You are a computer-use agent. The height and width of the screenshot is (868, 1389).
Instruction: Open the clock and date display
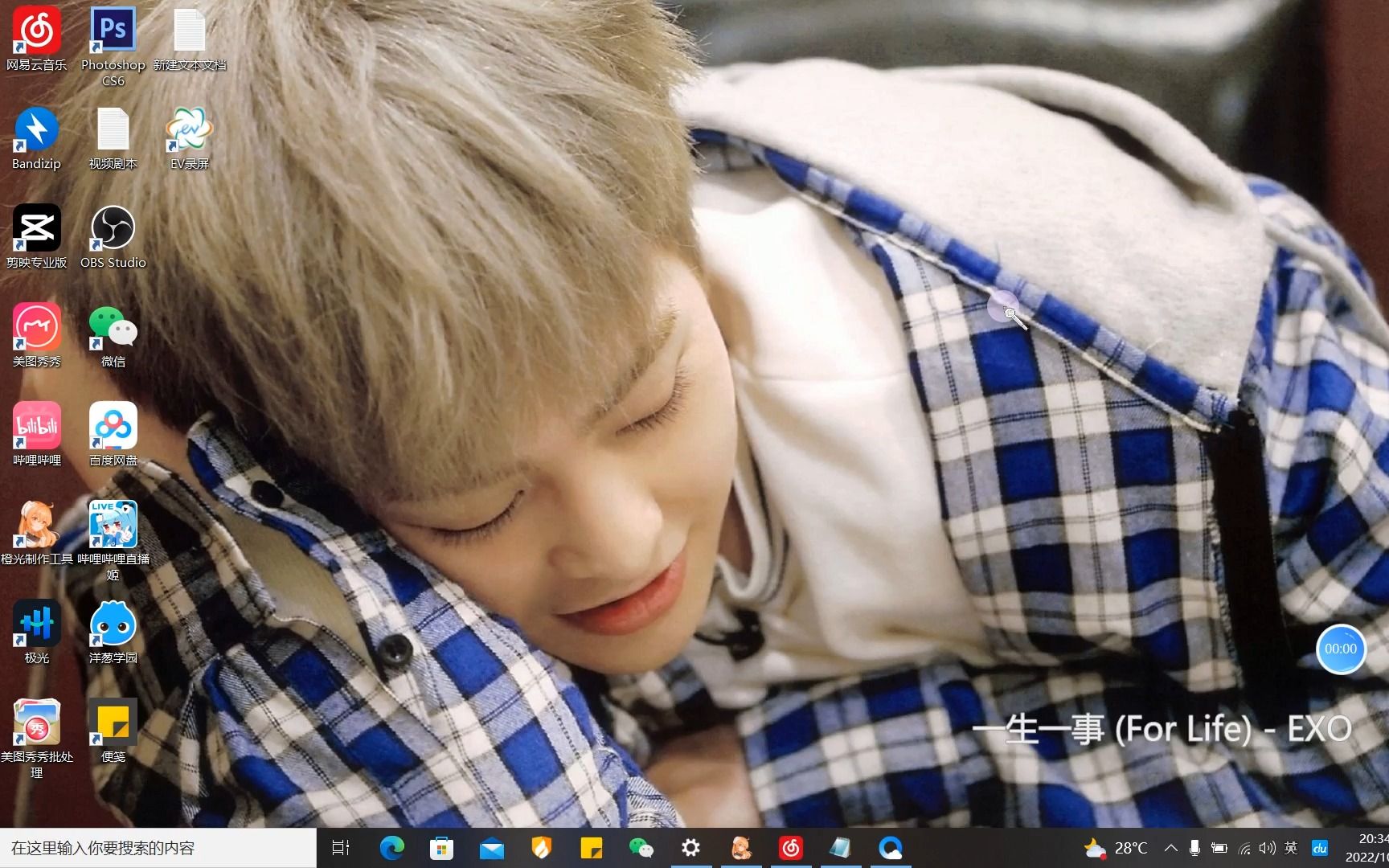coord(1367,848)
